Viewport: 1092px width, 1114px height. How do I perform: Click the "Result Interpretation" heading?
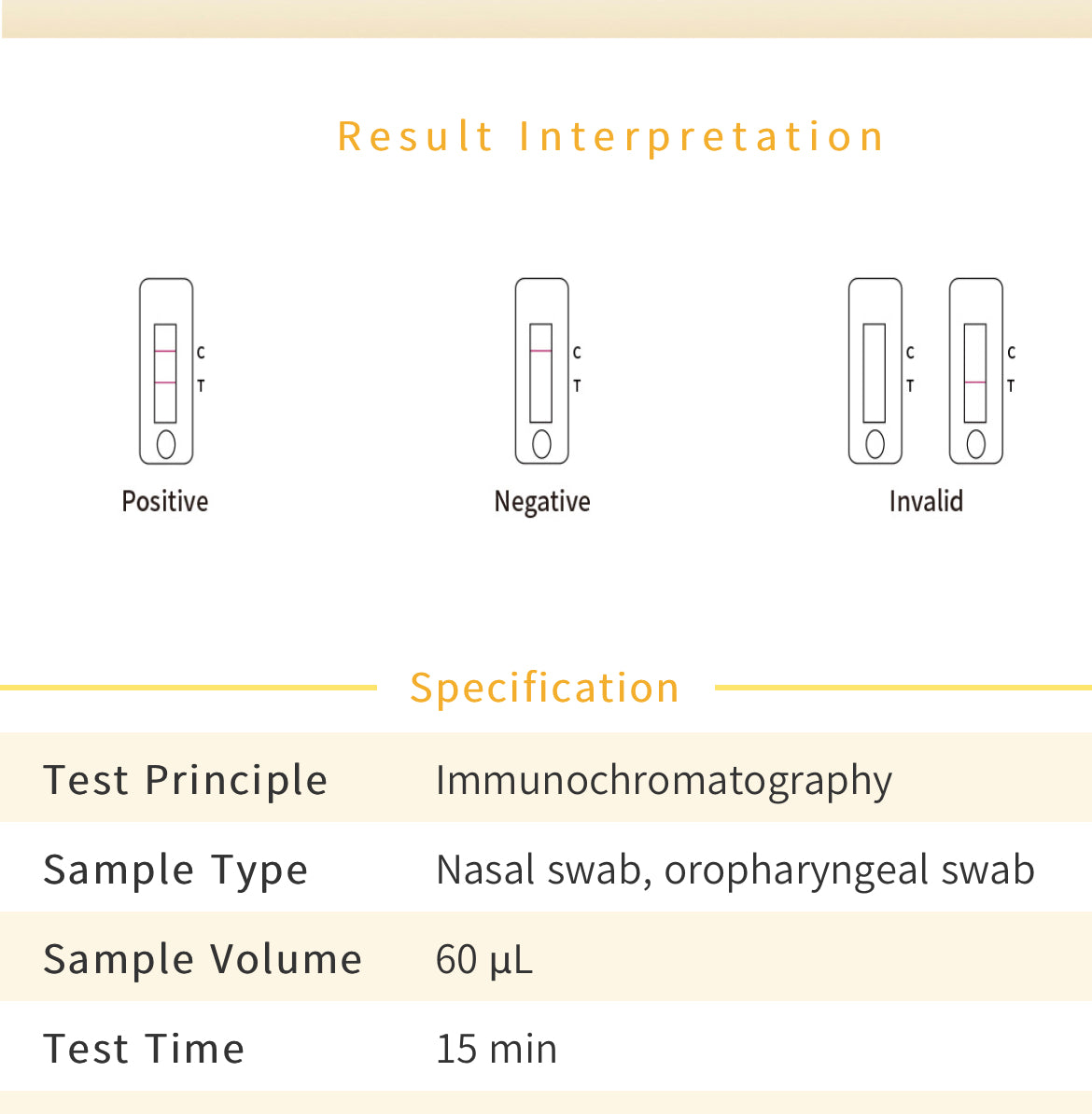pos(611,137)
